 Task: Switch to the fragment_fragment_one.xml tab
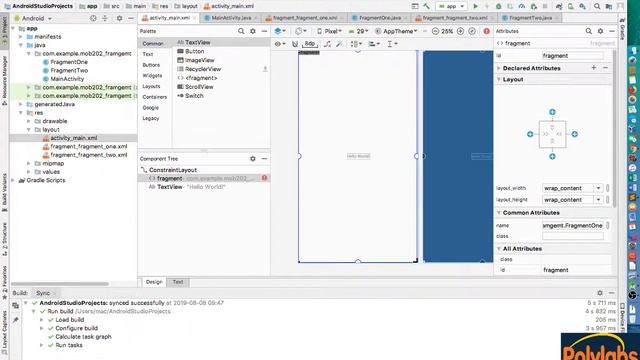tap(304, 18)
